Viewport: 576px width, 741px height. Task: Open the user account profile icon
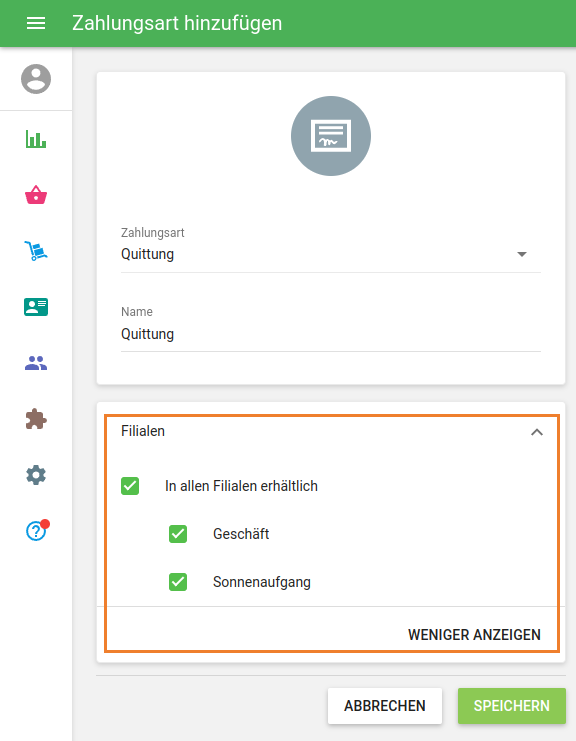pos(36,79)
